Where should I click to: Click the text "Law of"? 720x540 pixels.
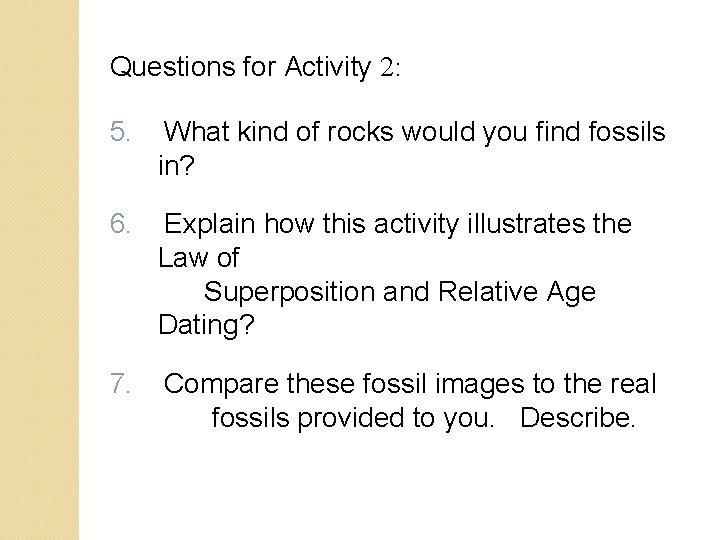(x=198, y=258)
